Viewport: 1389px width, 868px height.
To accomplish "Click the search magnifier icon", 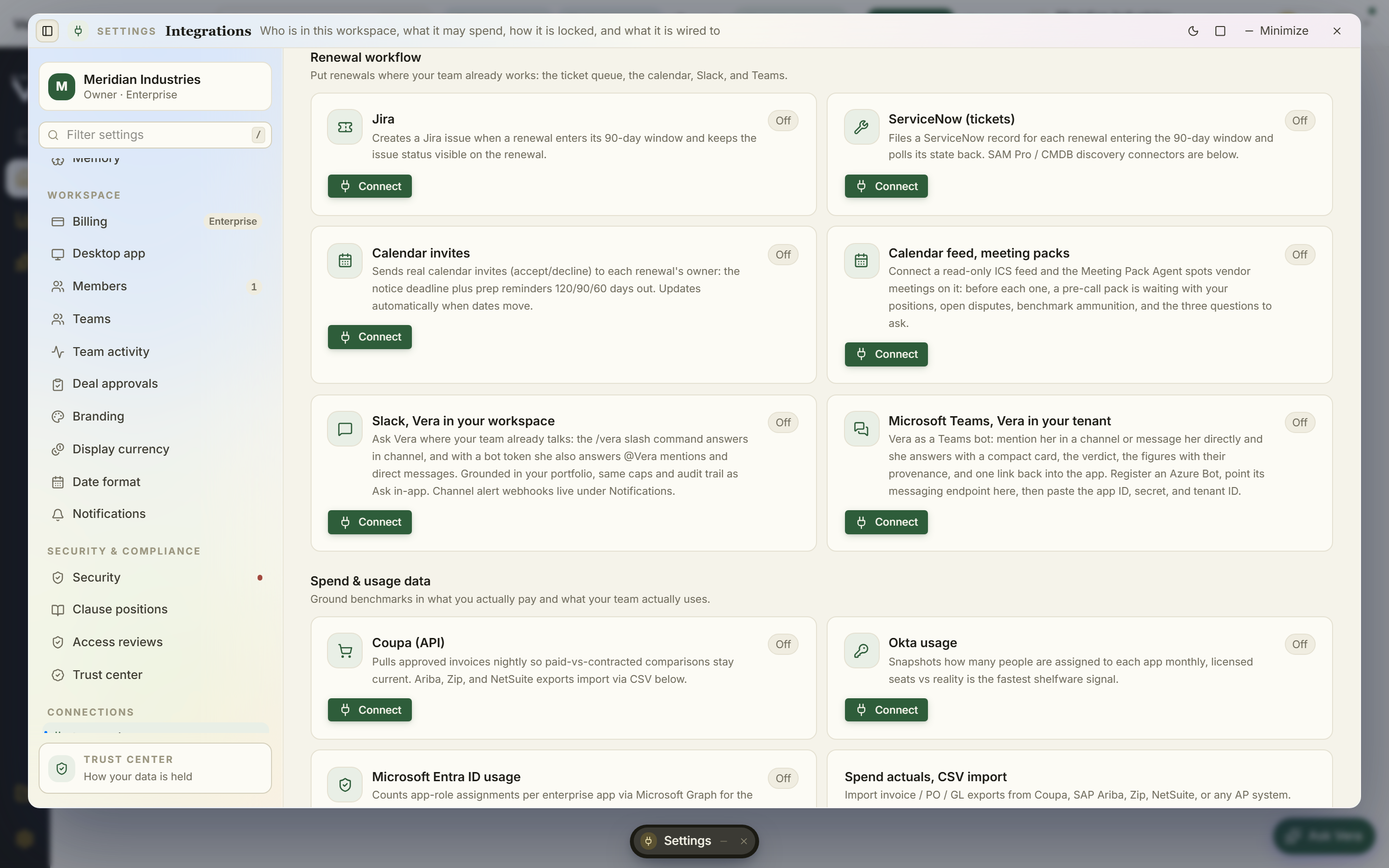I will (54, 135).
